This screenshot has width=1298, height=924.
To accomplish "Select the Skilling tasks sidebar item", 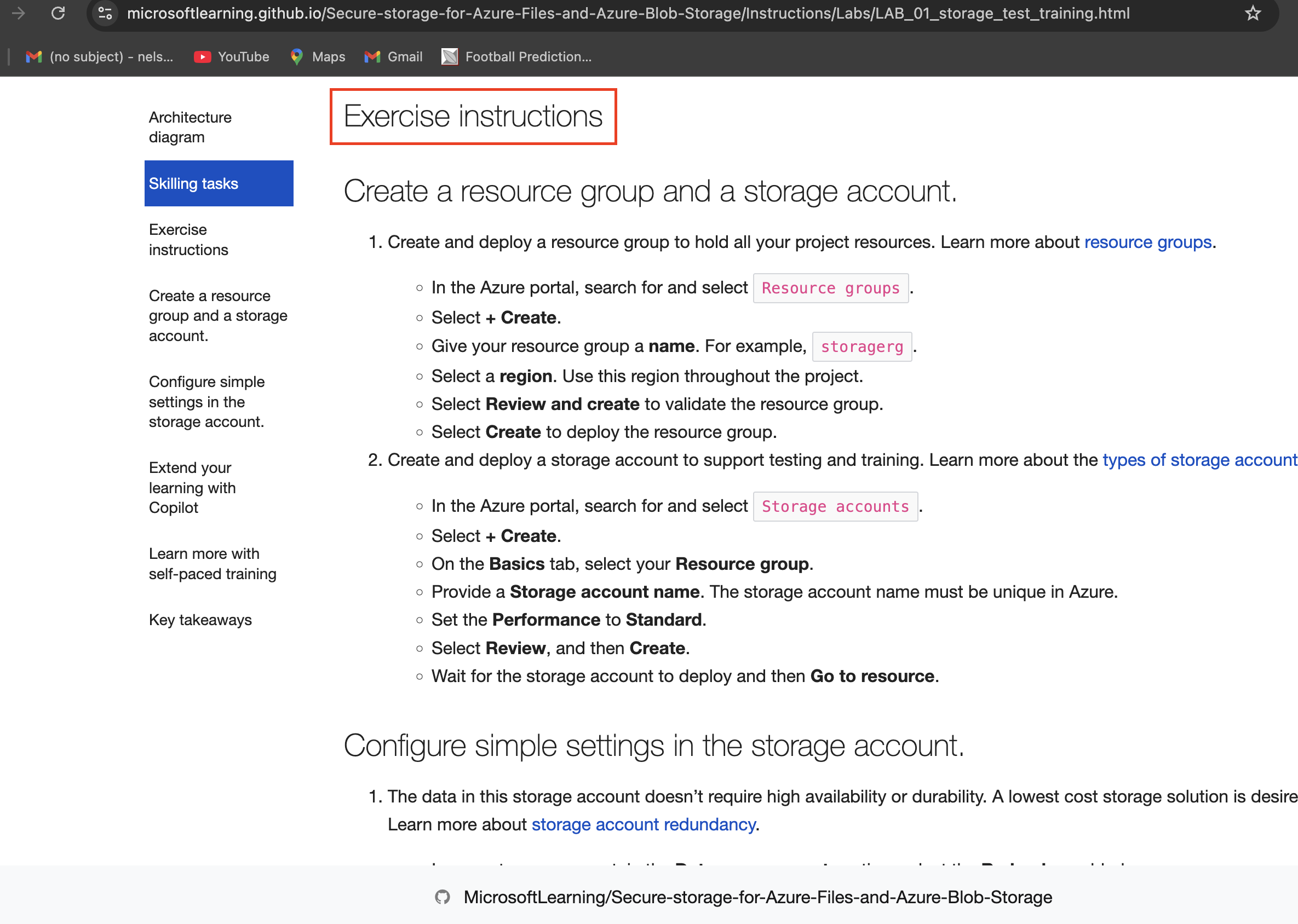I will (x=219, y=183).
